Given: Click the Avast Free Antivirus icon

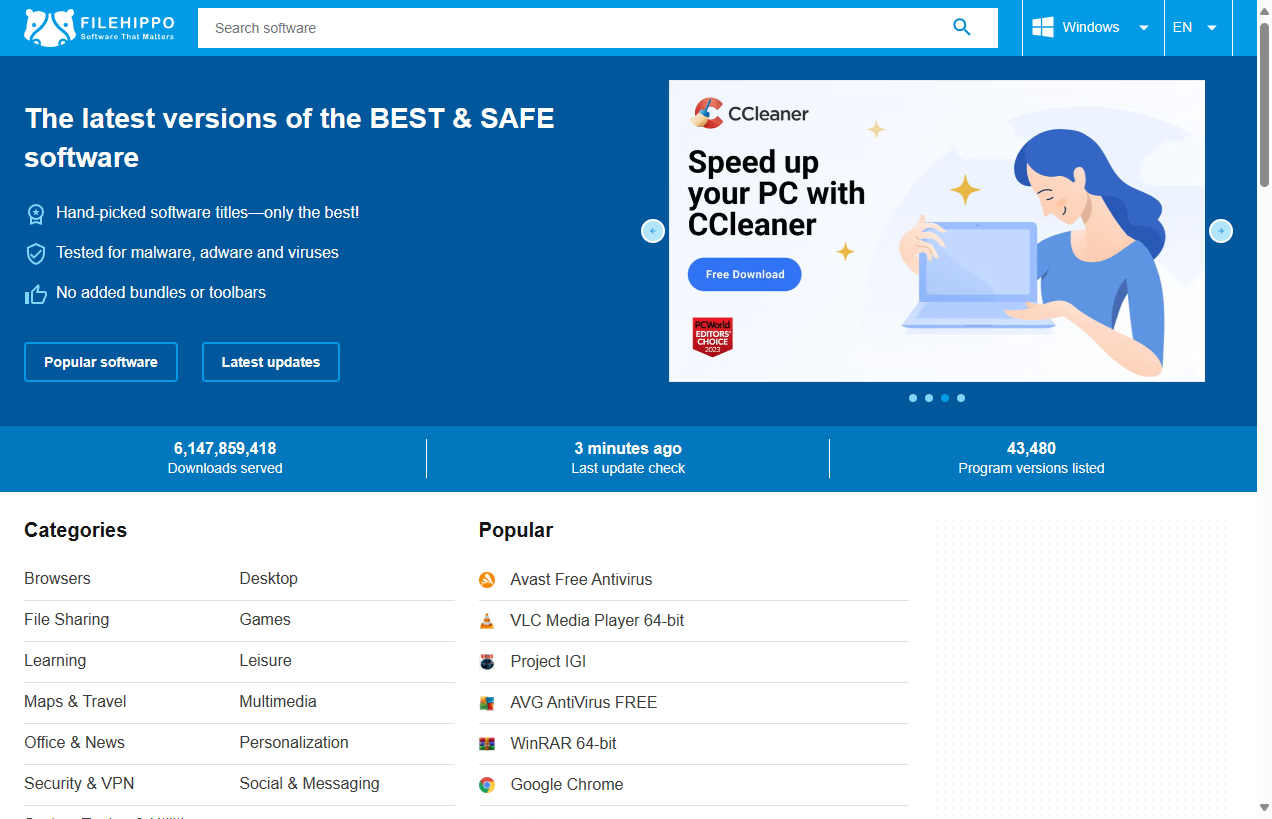Looking at the screenshot, I should click(487, 580).
